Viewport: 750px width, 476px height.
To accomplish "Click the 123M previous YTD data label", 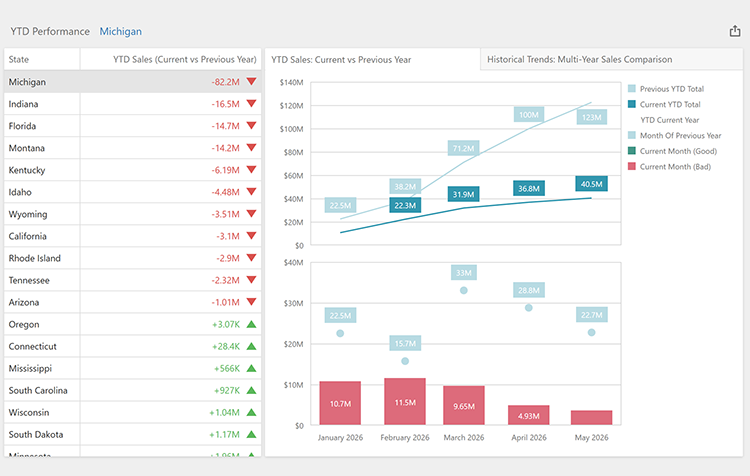I will [591, 117].
